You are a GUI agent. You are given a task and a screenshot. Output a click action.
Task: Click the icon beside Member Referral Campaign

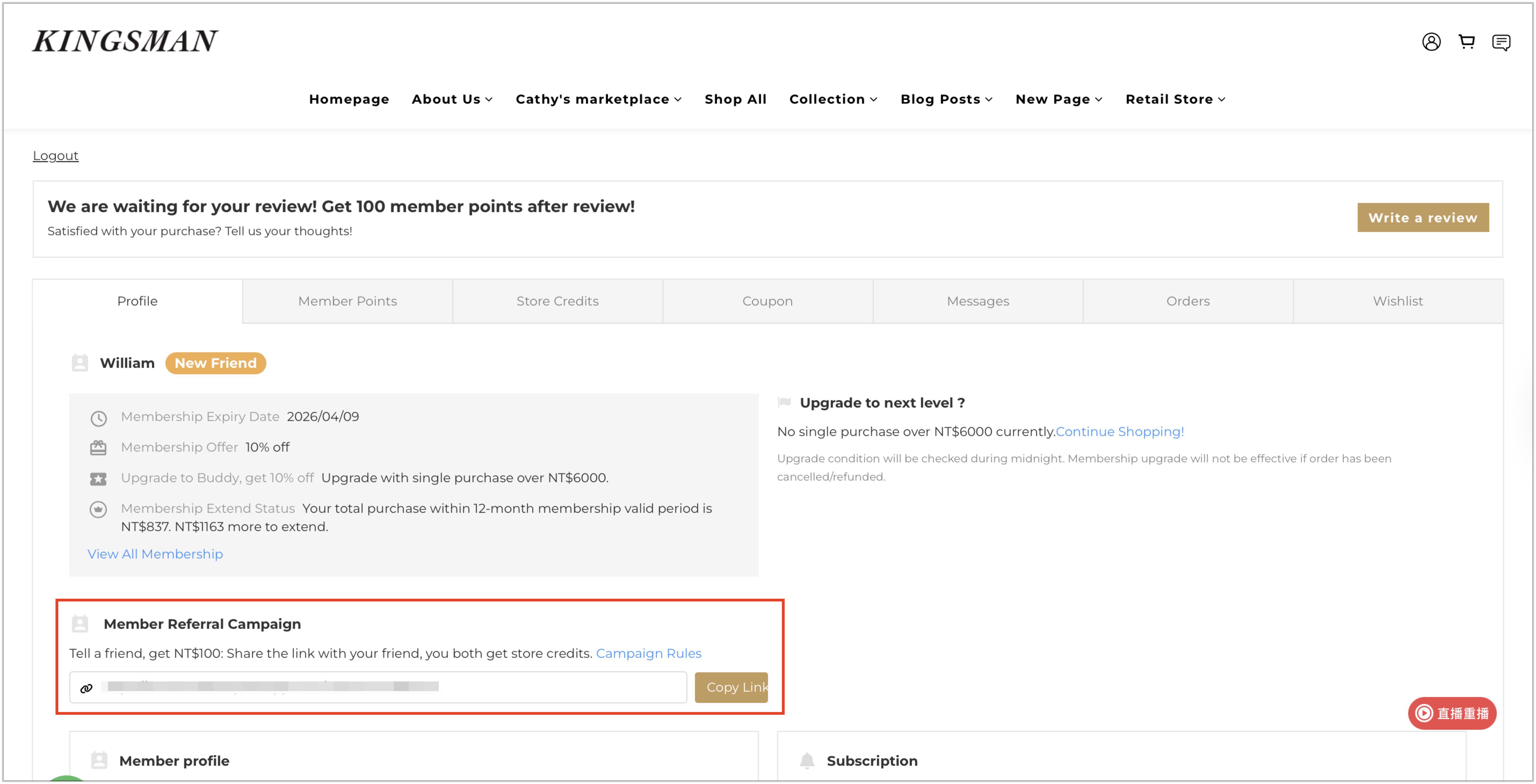click(80, 624)
